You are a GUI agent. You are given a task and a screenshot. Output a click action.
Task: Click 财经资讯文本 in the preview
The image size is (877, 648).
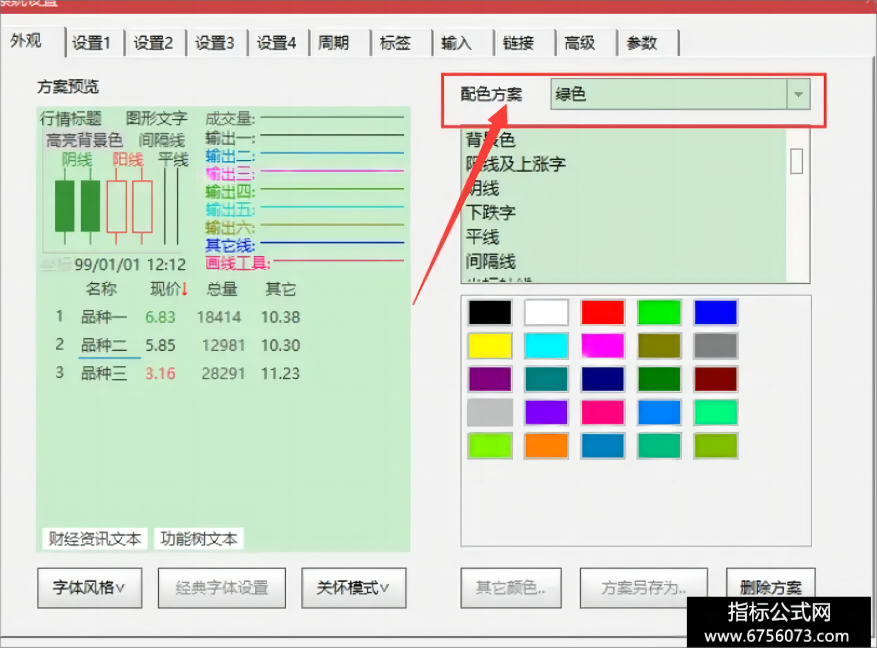[95, 538]
